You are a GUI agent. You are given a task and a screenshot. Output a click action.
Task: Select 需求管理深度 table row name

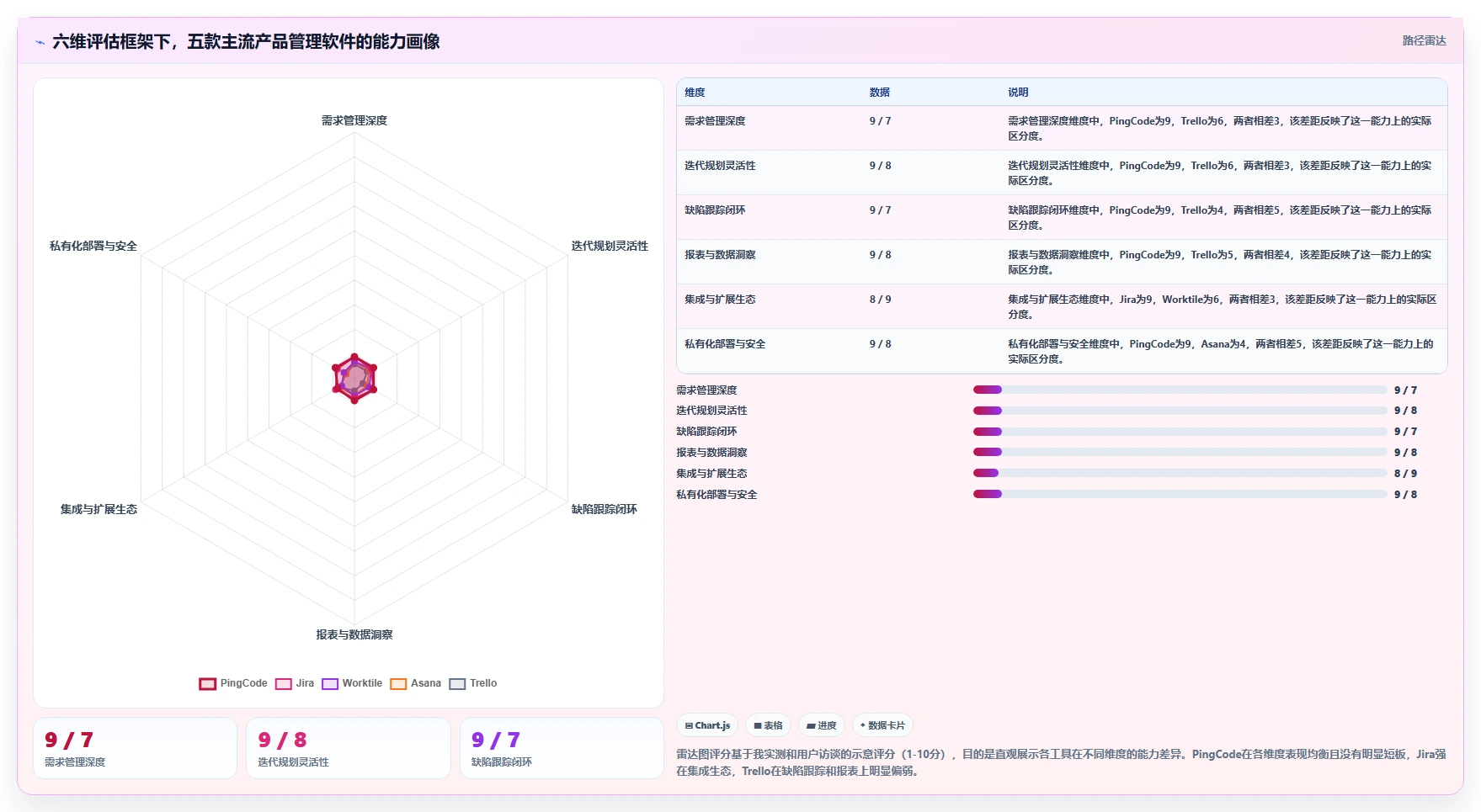coord(715,121)
